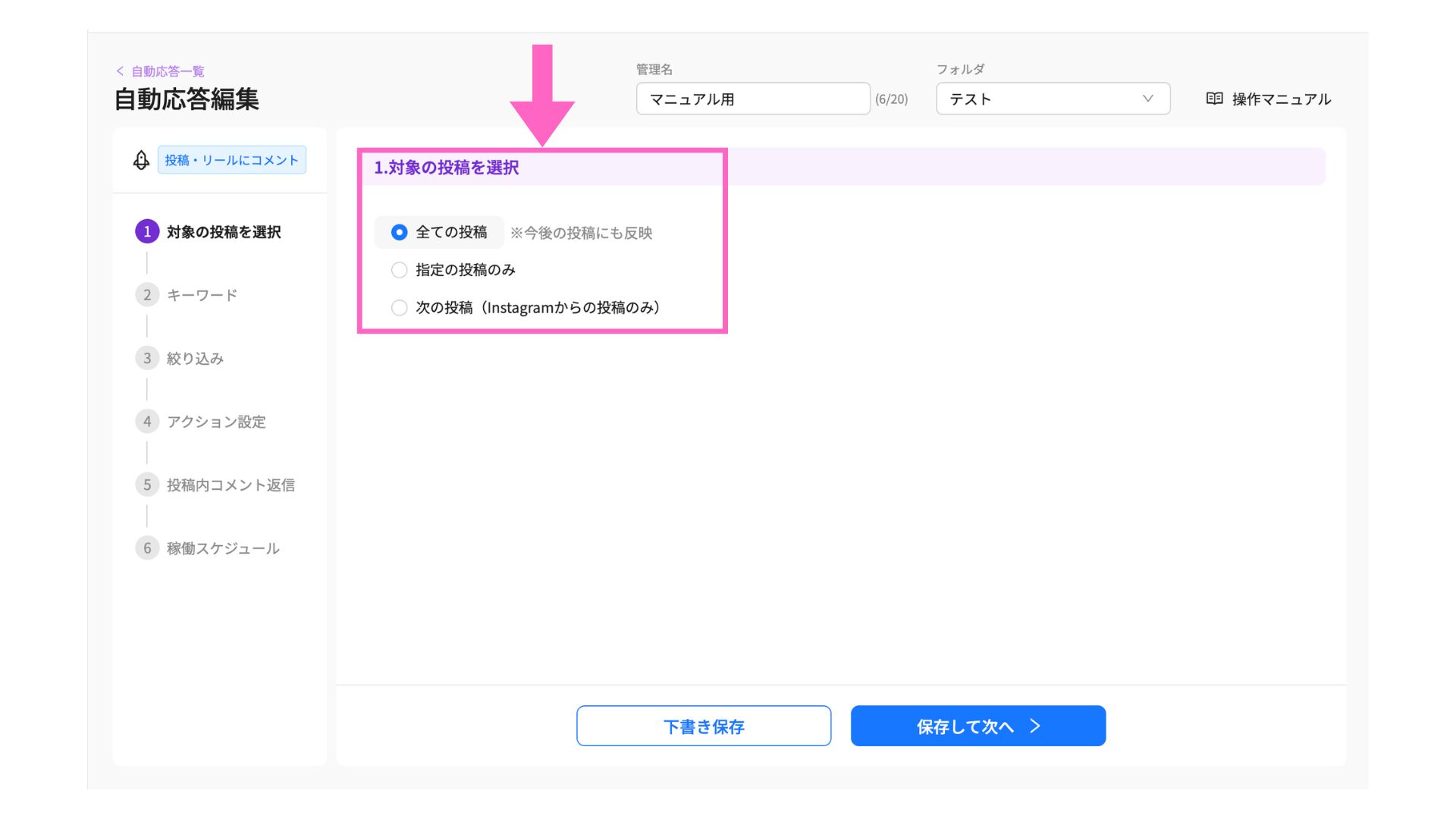Click step 4 number circle
Viewport: 1456px width, 819px height.
click(x=147, y=422)
